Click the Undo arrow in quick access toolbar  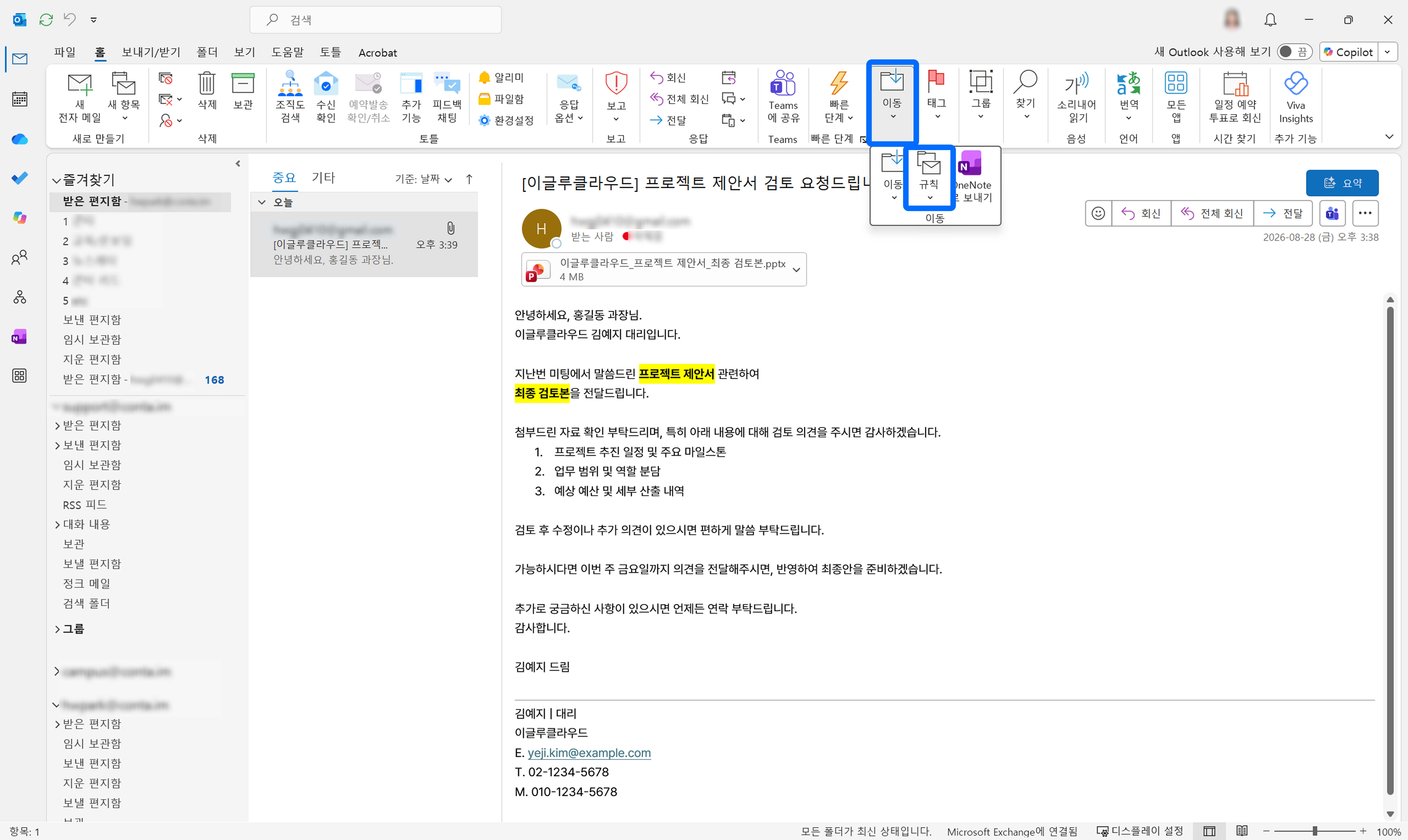click(70, 20)
